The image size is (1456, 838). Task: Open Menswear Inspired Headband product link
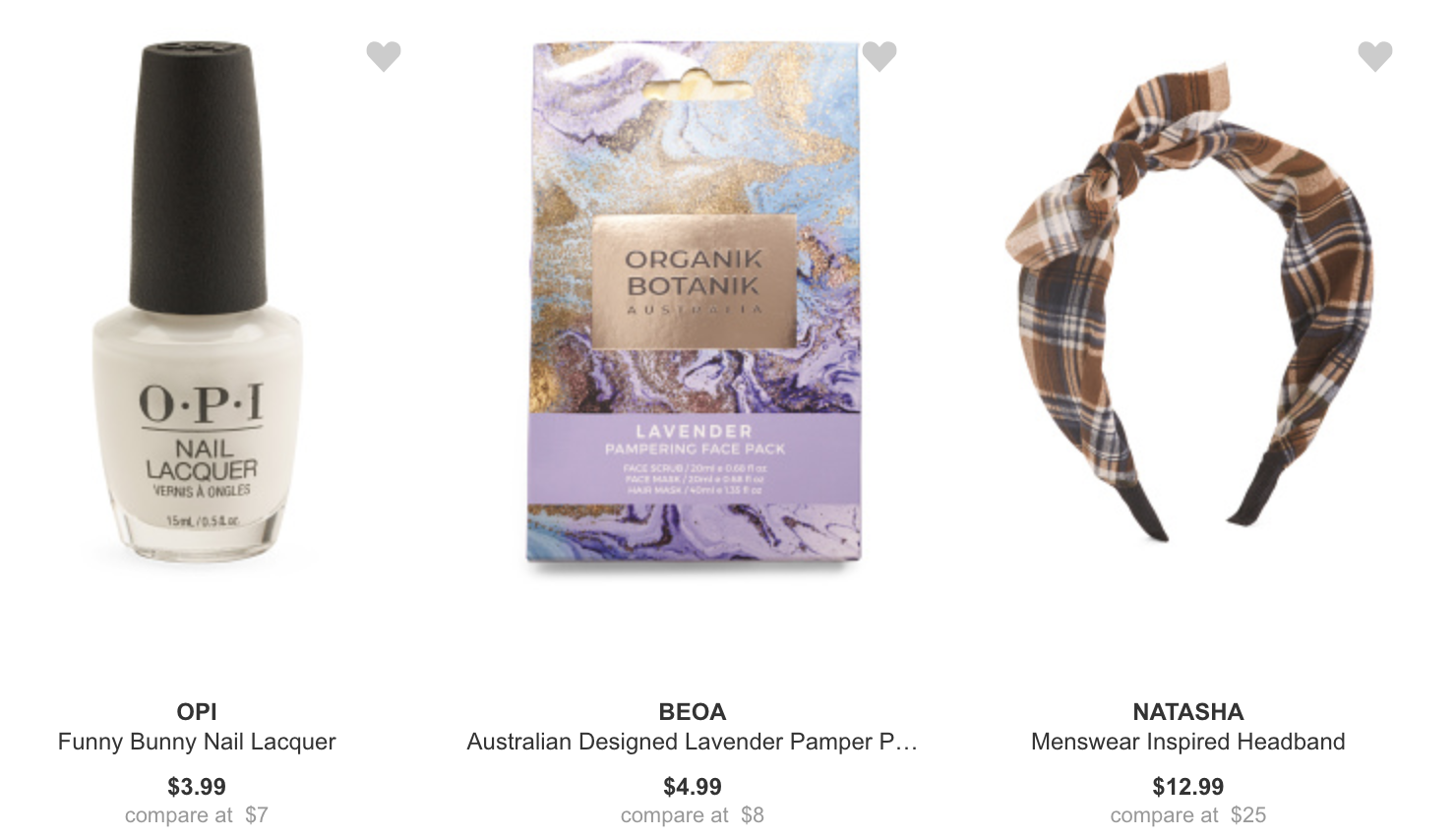pos(1188,742)
